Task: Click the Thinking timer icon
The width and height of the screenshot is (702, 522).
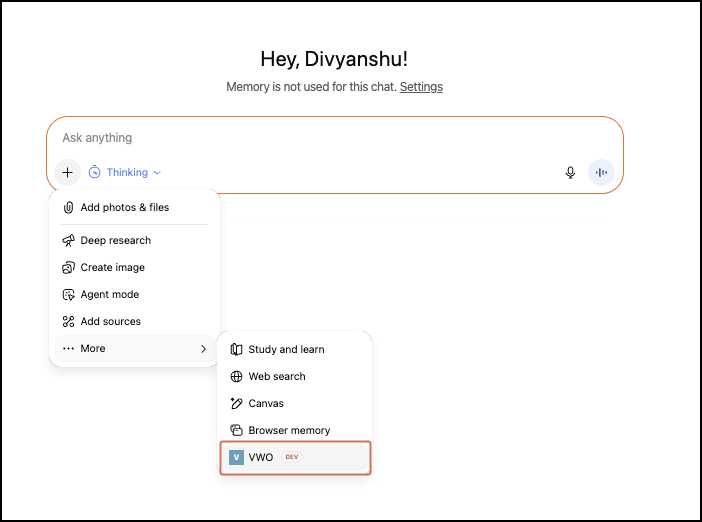Action: click(x=94, y=172)
